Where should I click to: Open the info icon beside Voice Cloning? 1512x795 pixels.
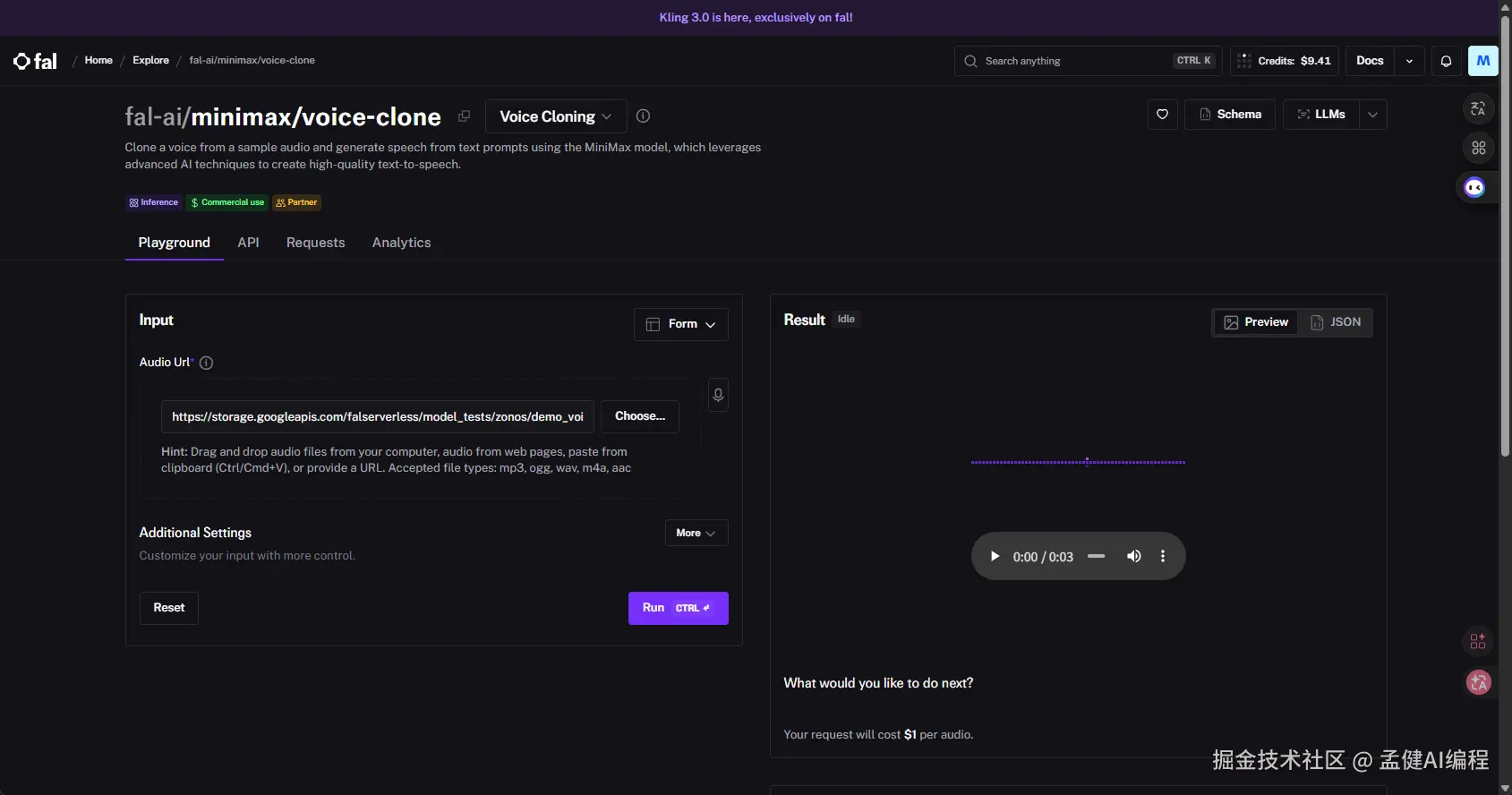[643, 116]
